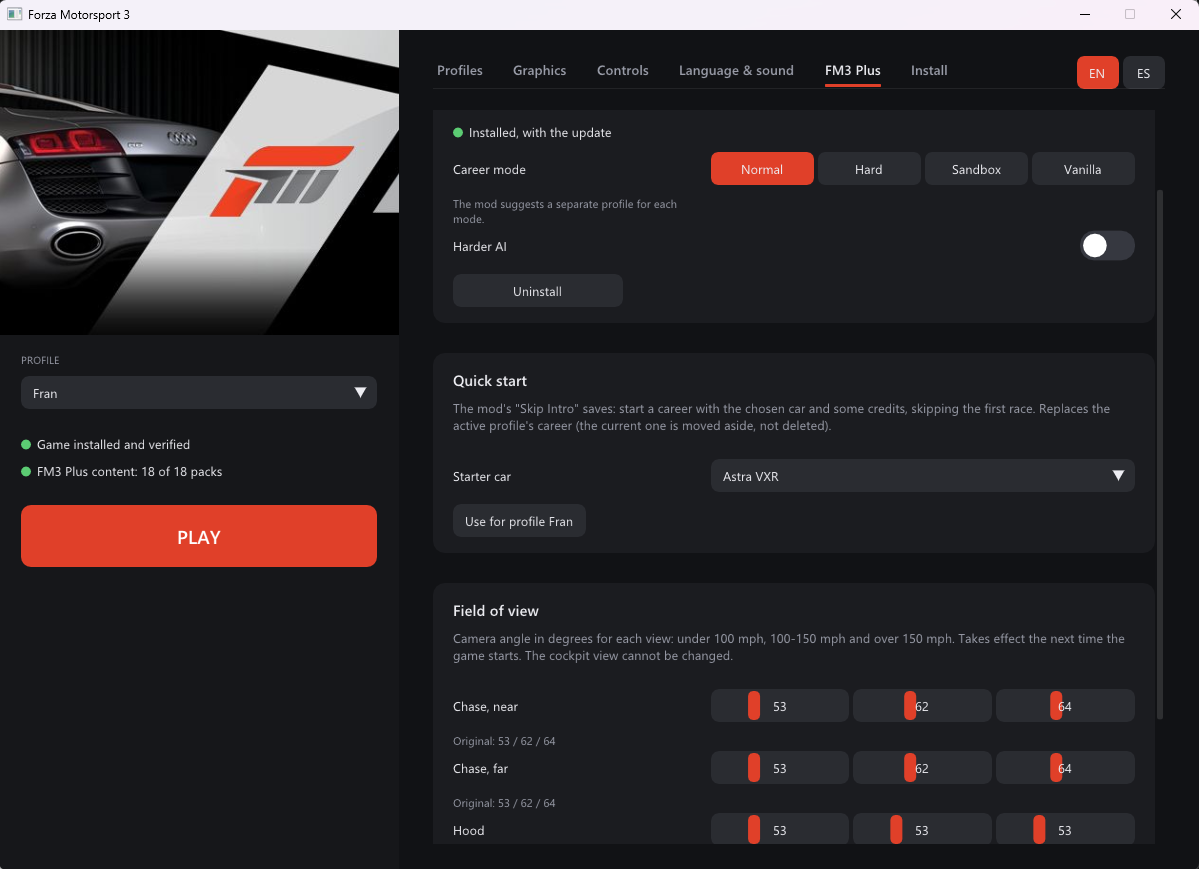Toggle the Harder AI switch
Screen dimensions: 1199x869
pyautogui.click(x=1106, y=246)
